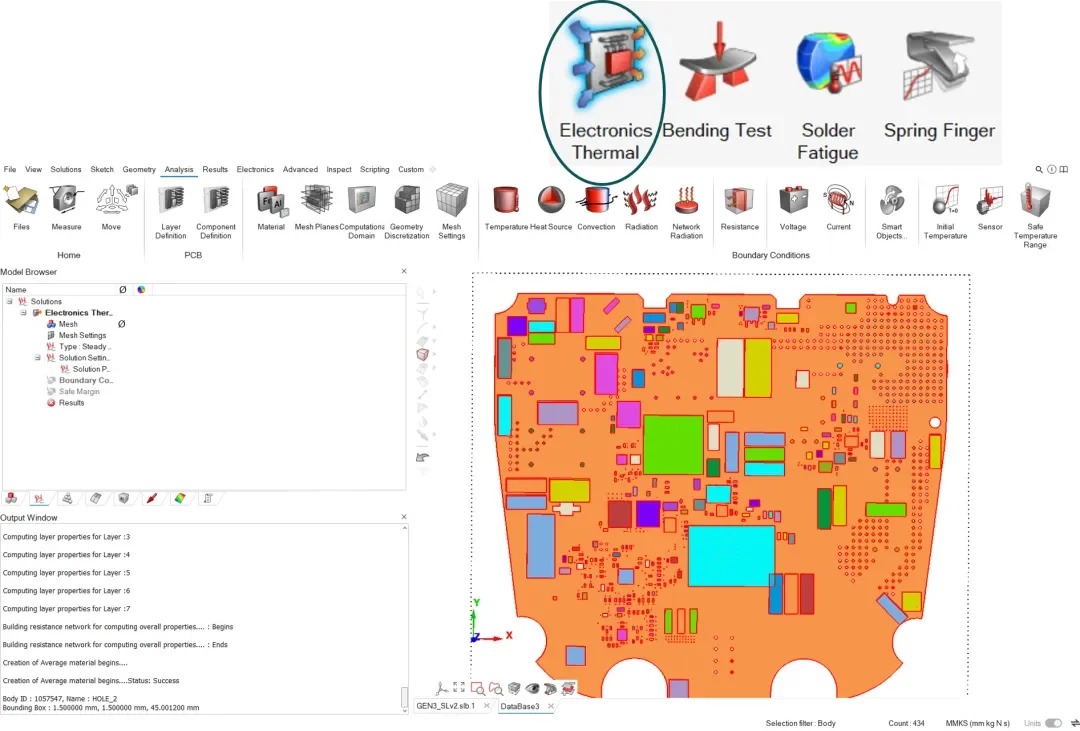1080x731 pixels.
Task: Toggle the Mesh visibility marker in the tree
Action: [x=121, y=324]
